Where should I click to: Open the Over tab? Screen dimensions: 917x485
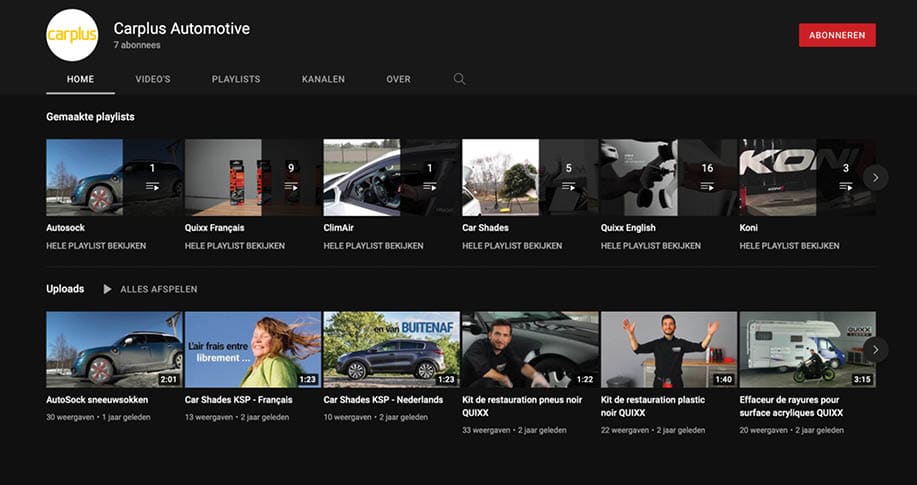click(x=398, y=79)
